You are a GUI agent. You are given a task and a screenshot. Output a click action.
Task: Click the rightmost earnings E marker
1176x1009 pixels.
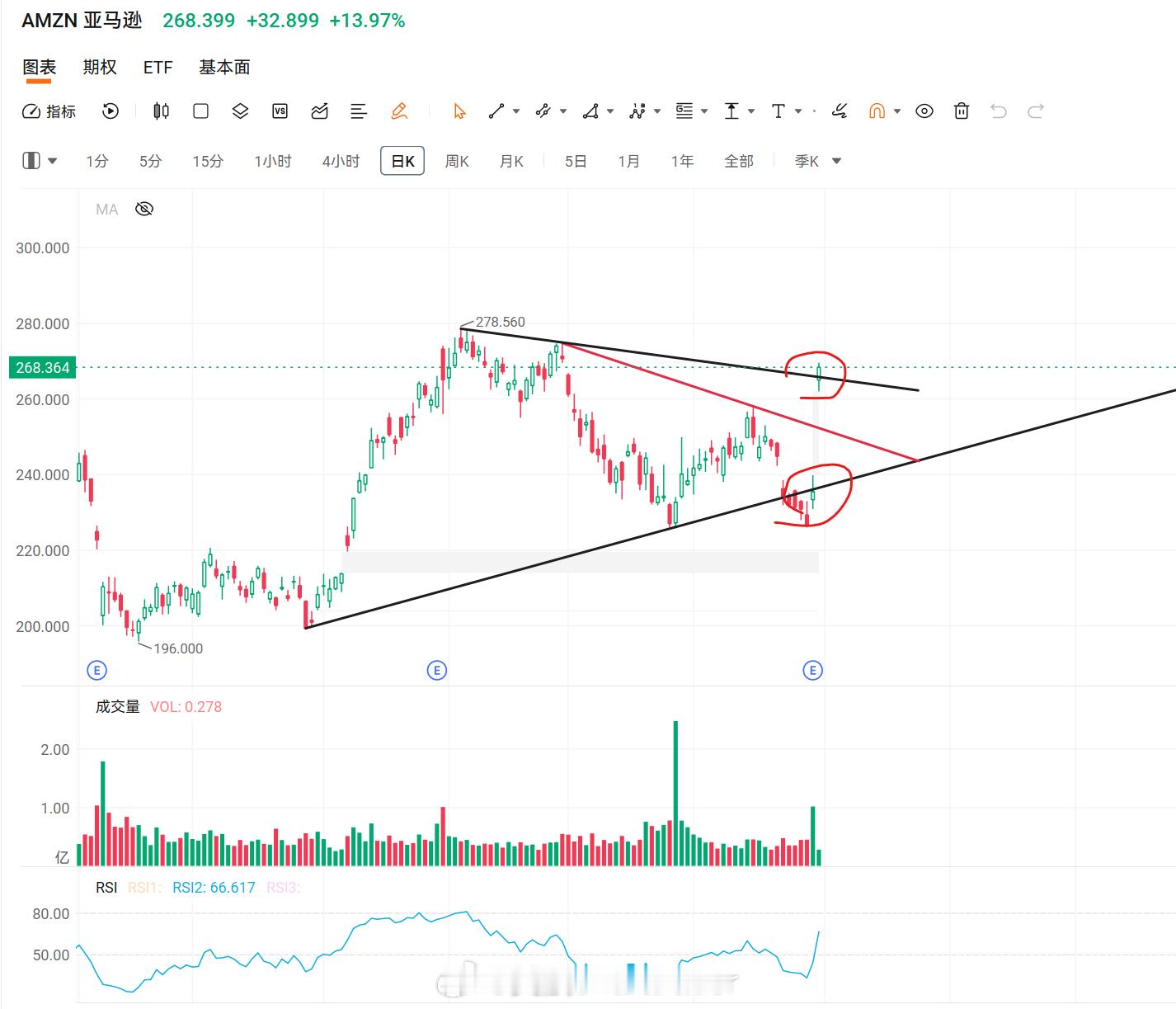point(812,670)
